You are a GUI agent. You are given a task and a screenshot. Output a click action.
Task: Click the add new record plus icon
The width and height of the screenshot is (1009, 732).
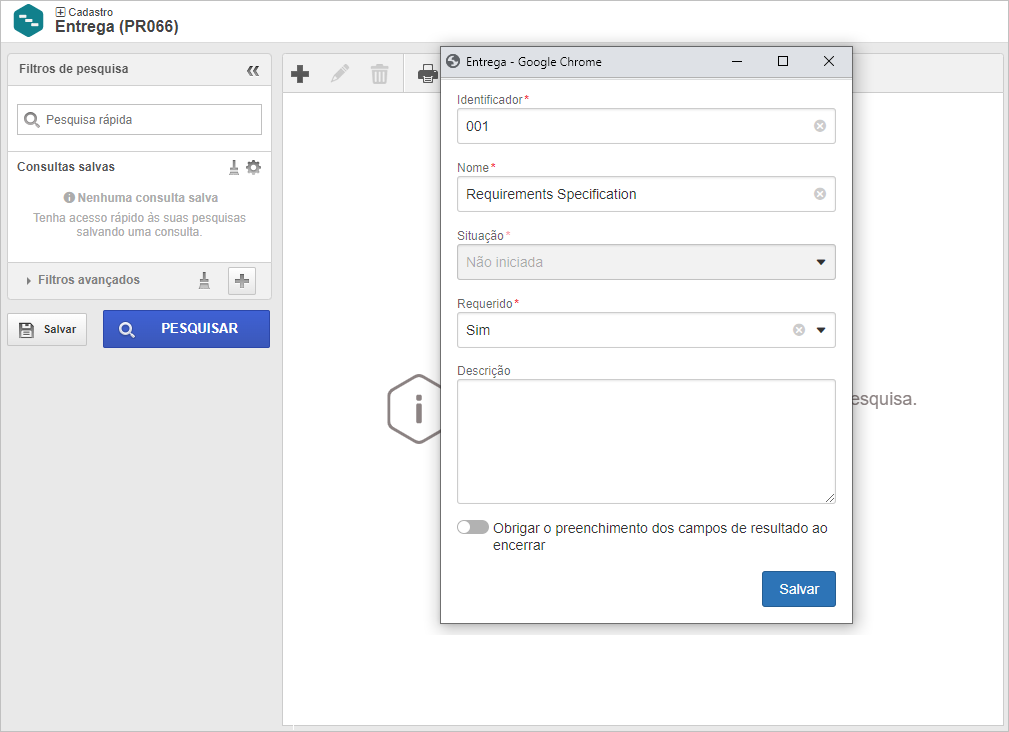[x=300, y=74]
